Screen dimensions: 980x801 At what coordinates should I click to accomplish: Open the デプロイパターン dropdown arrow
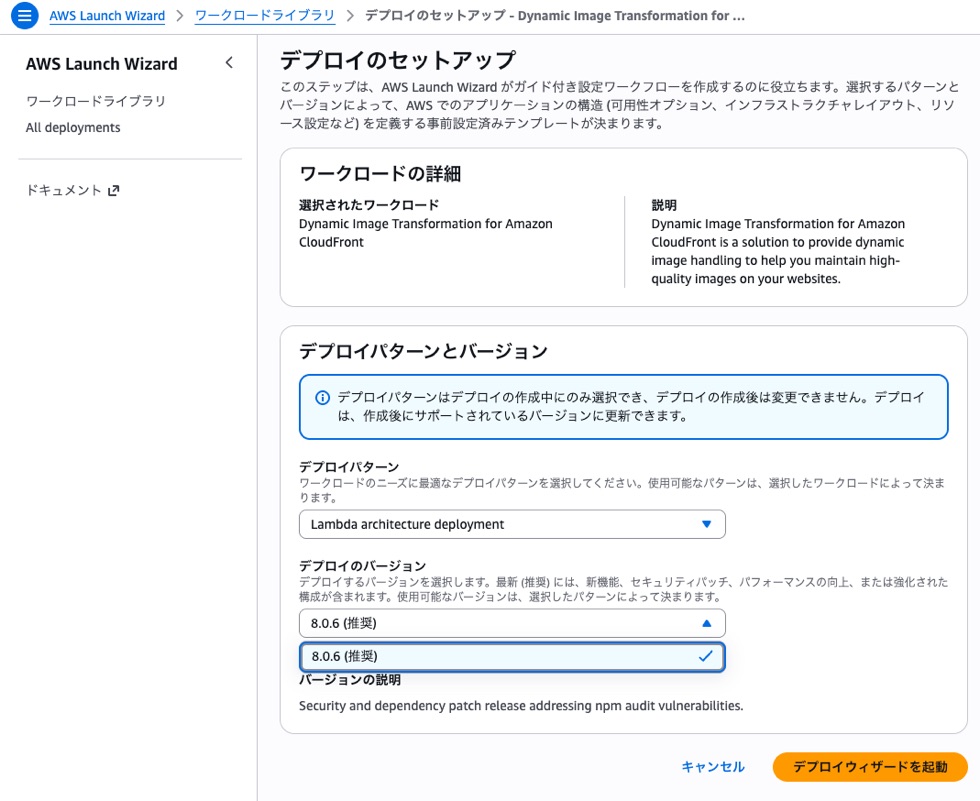(706, 524)
